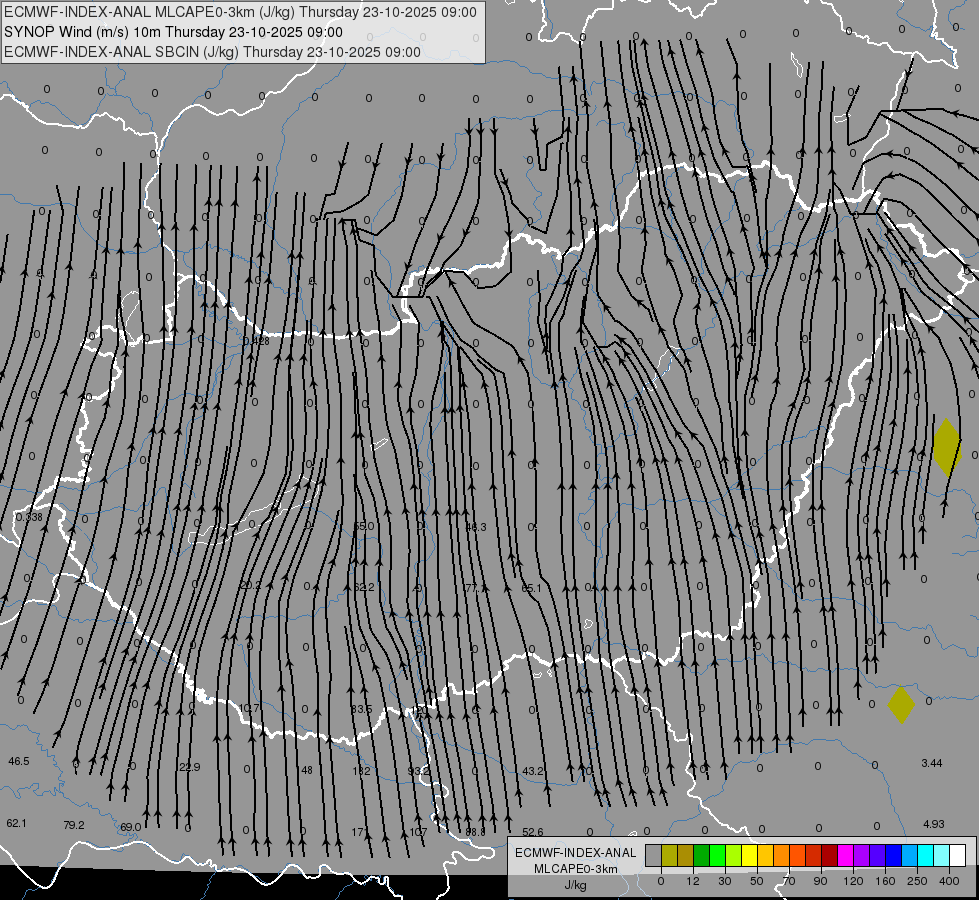The width and height of the screenshot is (979, 900).
Task: Choose the dark green legend swatch above 12
Action: pyautogui.click(x=702, y=855)
